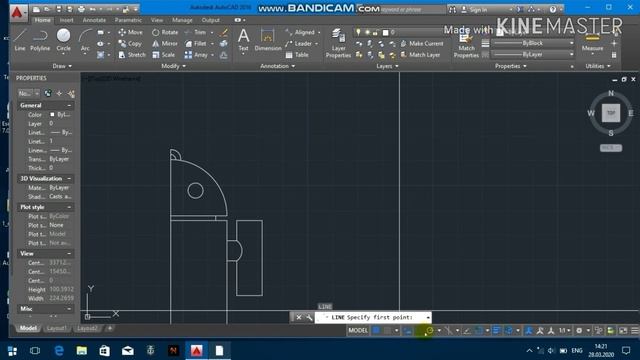Collapse the View properties section
The height and width of the screenshot is (360, 640).
[x=69, y=253]
